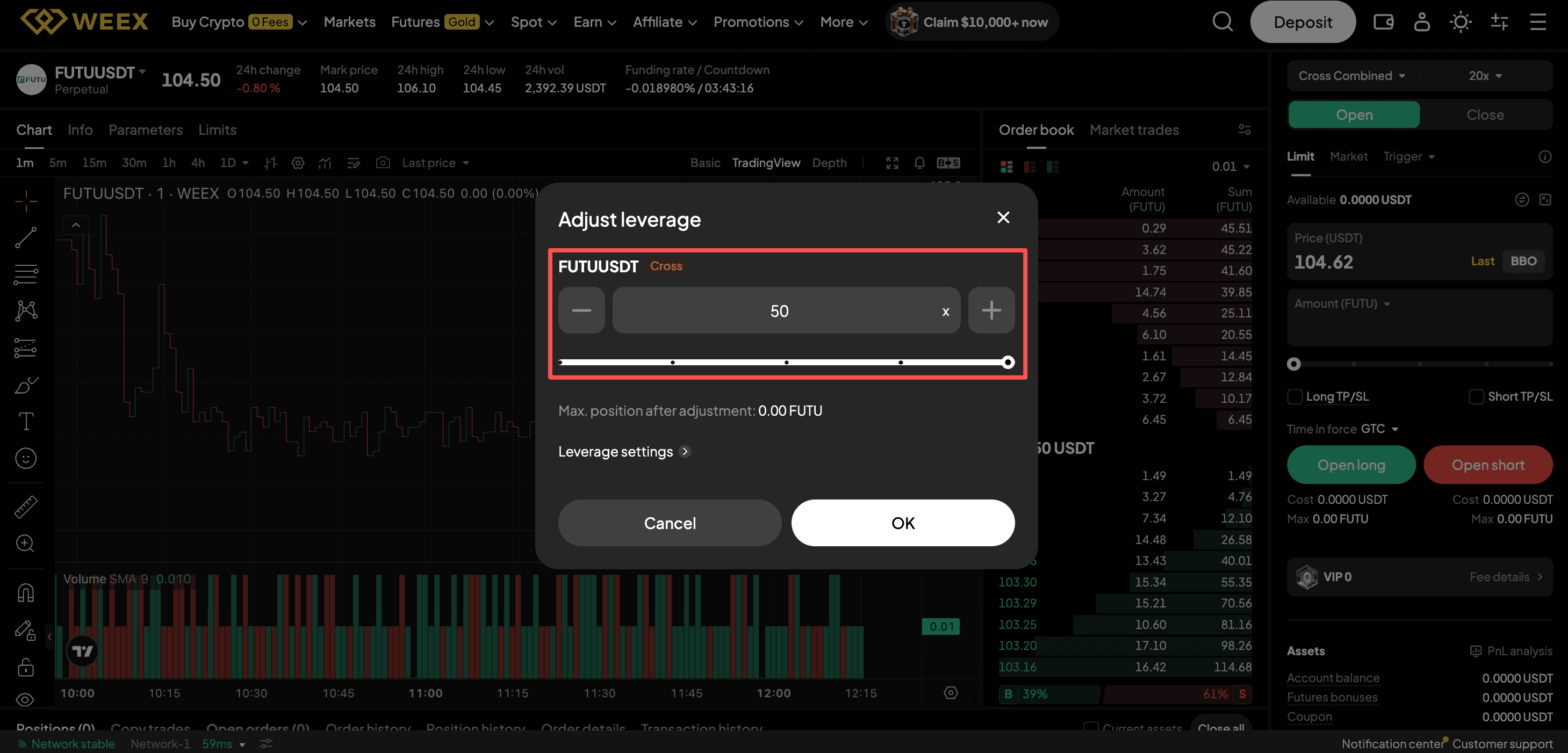Toggle light theme with the sun icon
The height and width of the screenshot is (753, 1568).
(1461, 23)
